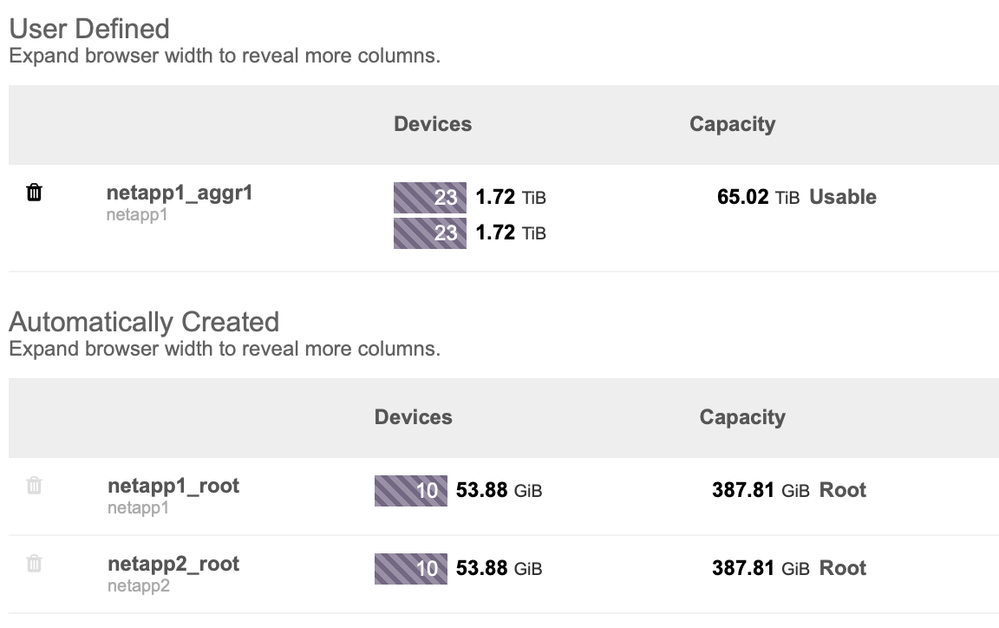
Task: Open the netapp1_root aggregate name
Action: [173, 486]
